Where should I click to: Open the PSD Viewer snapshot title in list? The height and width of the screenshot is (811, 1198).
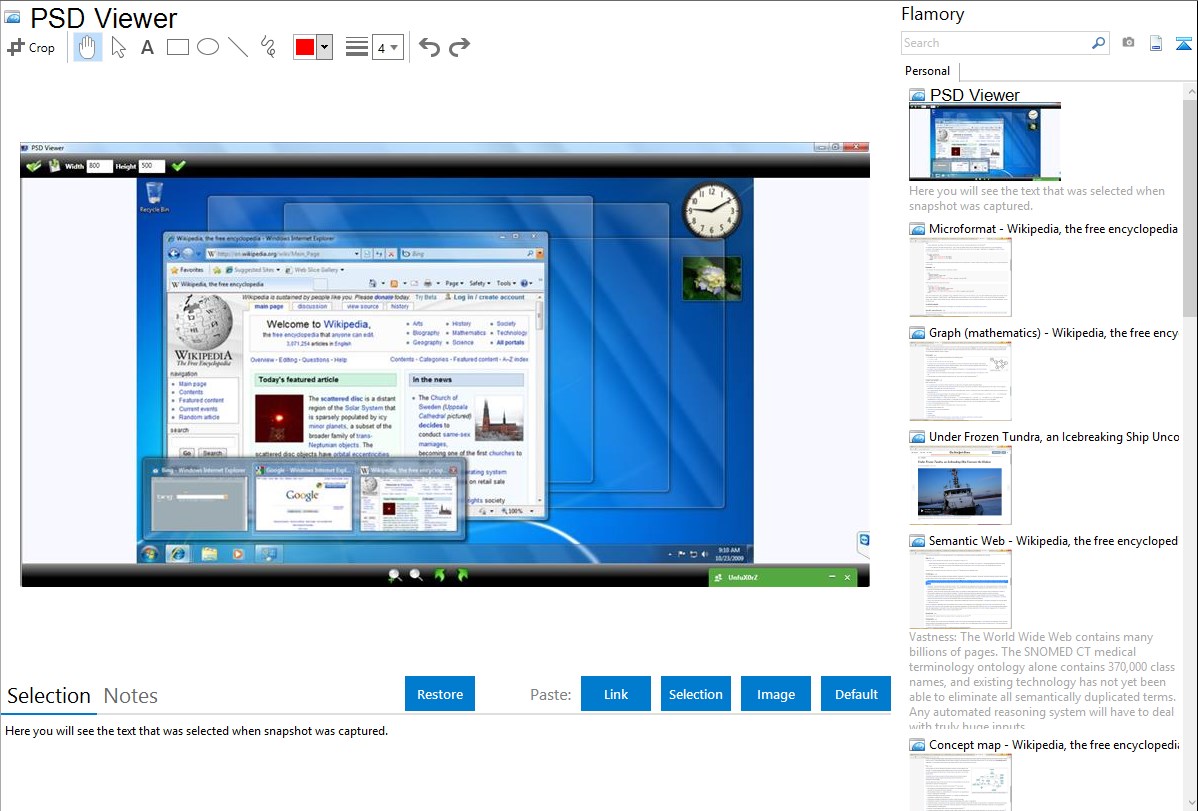click(974, 95)
